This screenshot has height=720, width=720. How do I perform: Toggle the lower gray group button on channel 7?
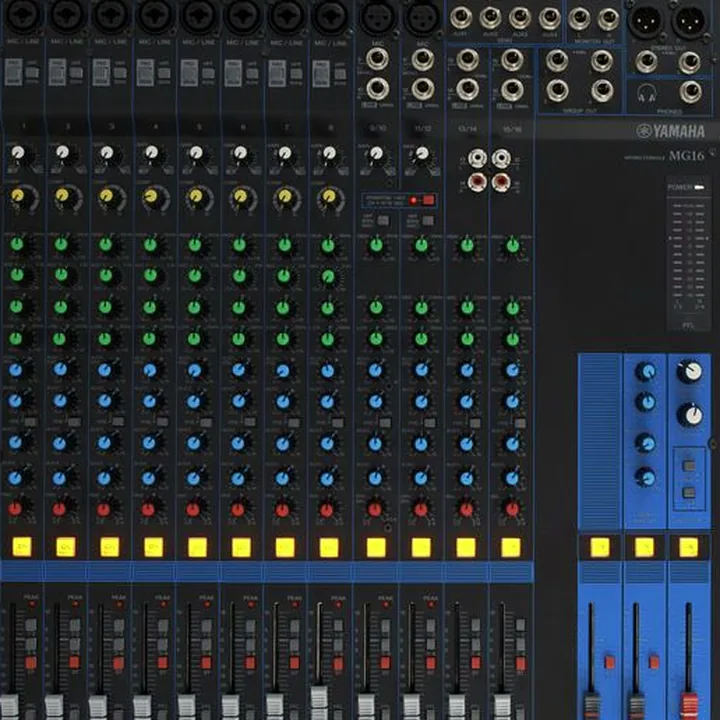[x=294, y=644]
